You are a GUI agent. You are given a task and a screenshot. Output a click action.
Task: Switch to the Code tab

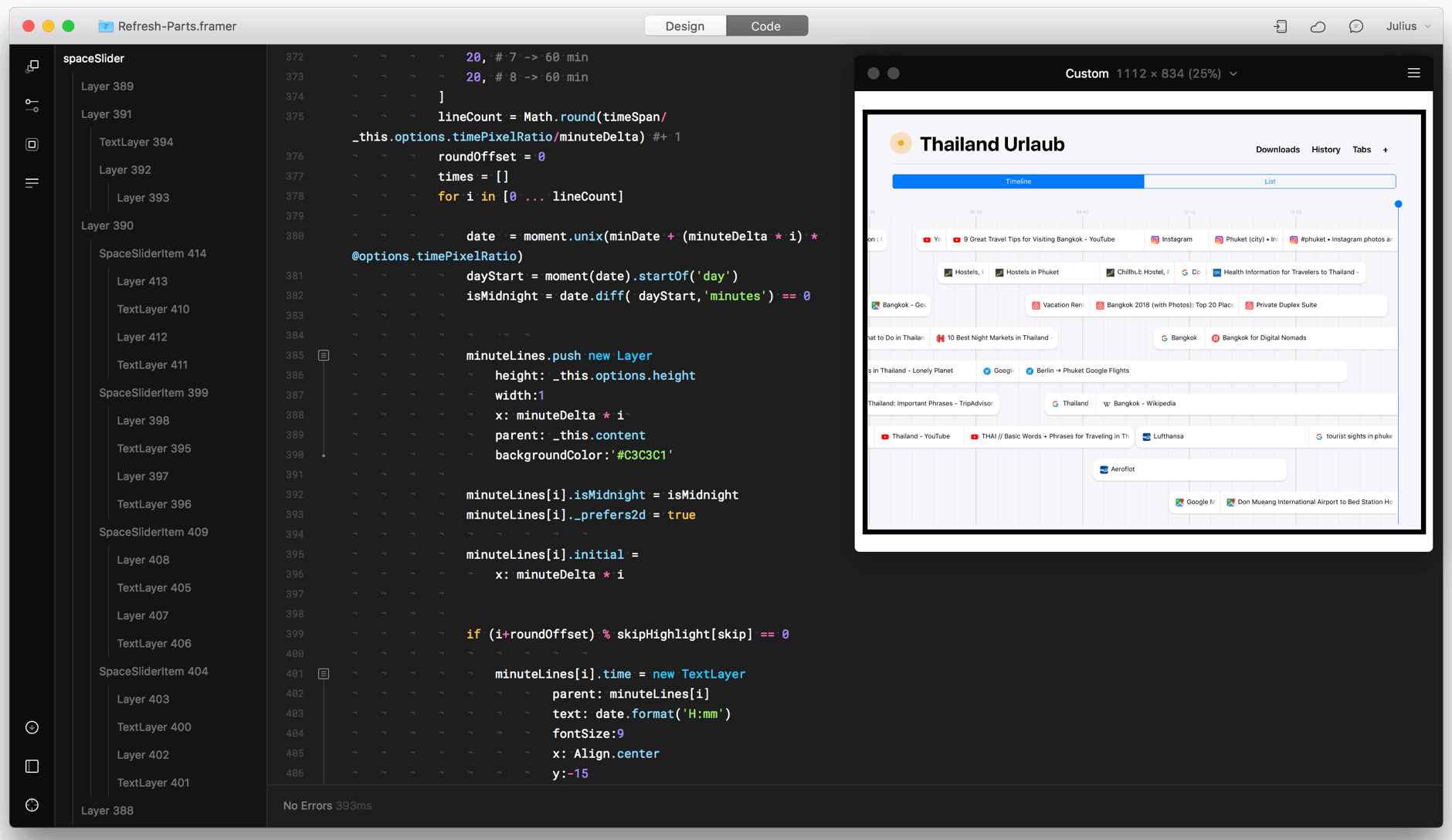(766, 26)
